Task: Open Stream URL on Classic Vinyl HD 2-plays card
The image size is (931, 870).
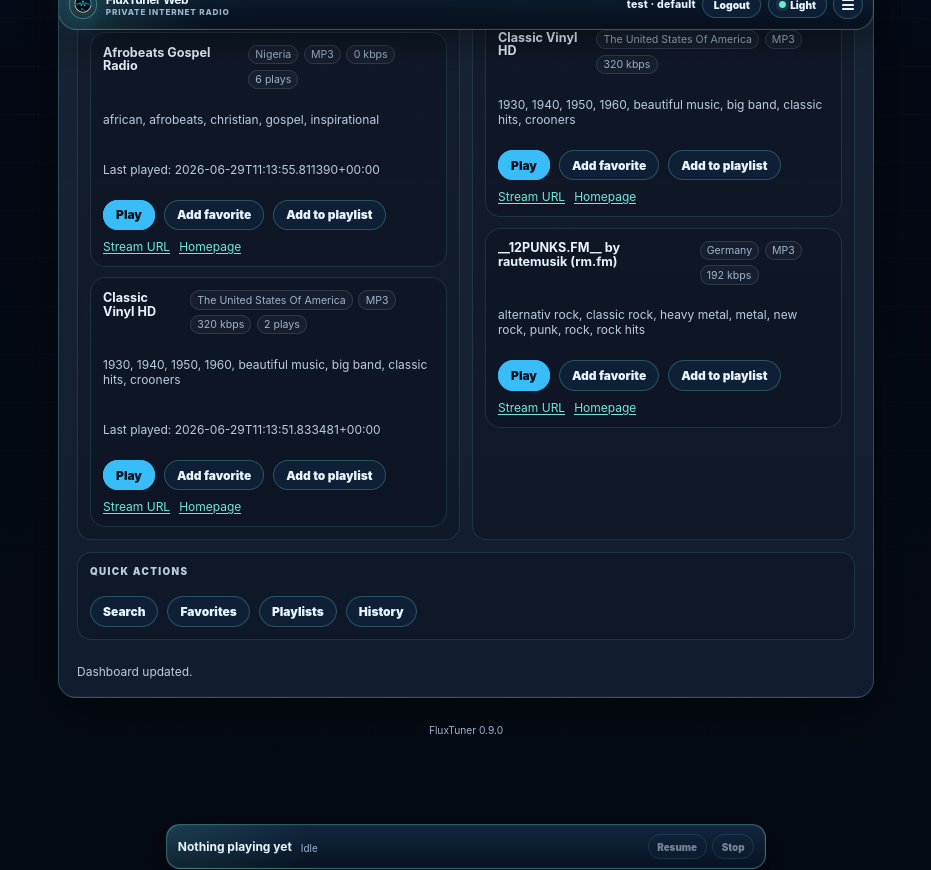Action: pos(136,507)
